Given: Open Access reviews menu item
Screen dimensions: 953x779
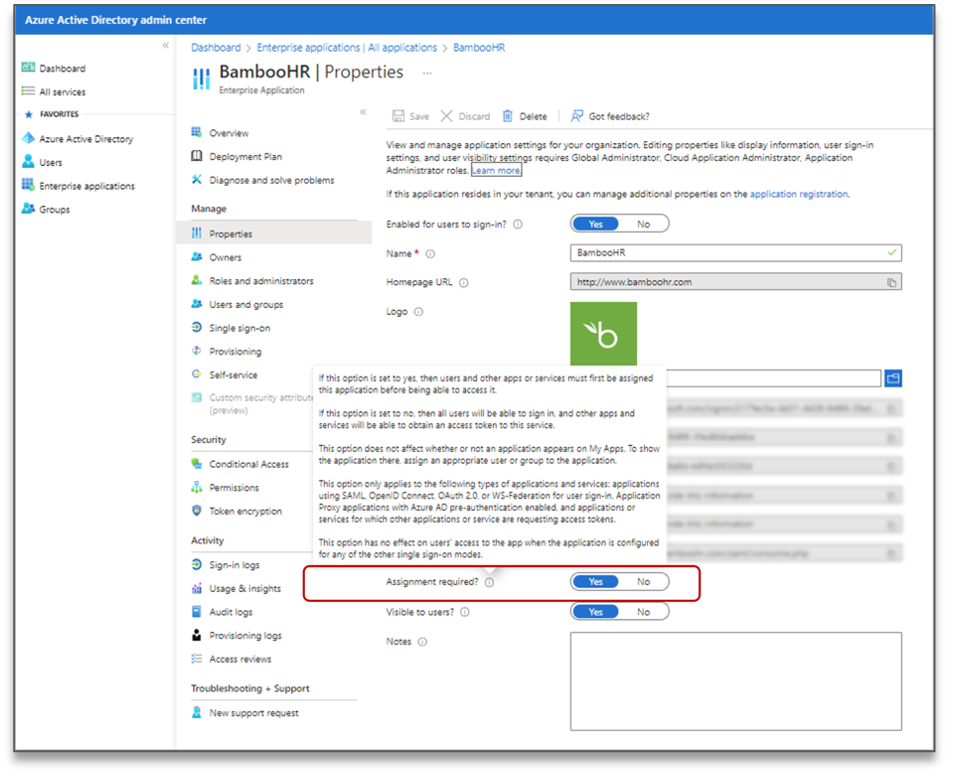Looking at the screenshot, I should click(x=240, y=659).
